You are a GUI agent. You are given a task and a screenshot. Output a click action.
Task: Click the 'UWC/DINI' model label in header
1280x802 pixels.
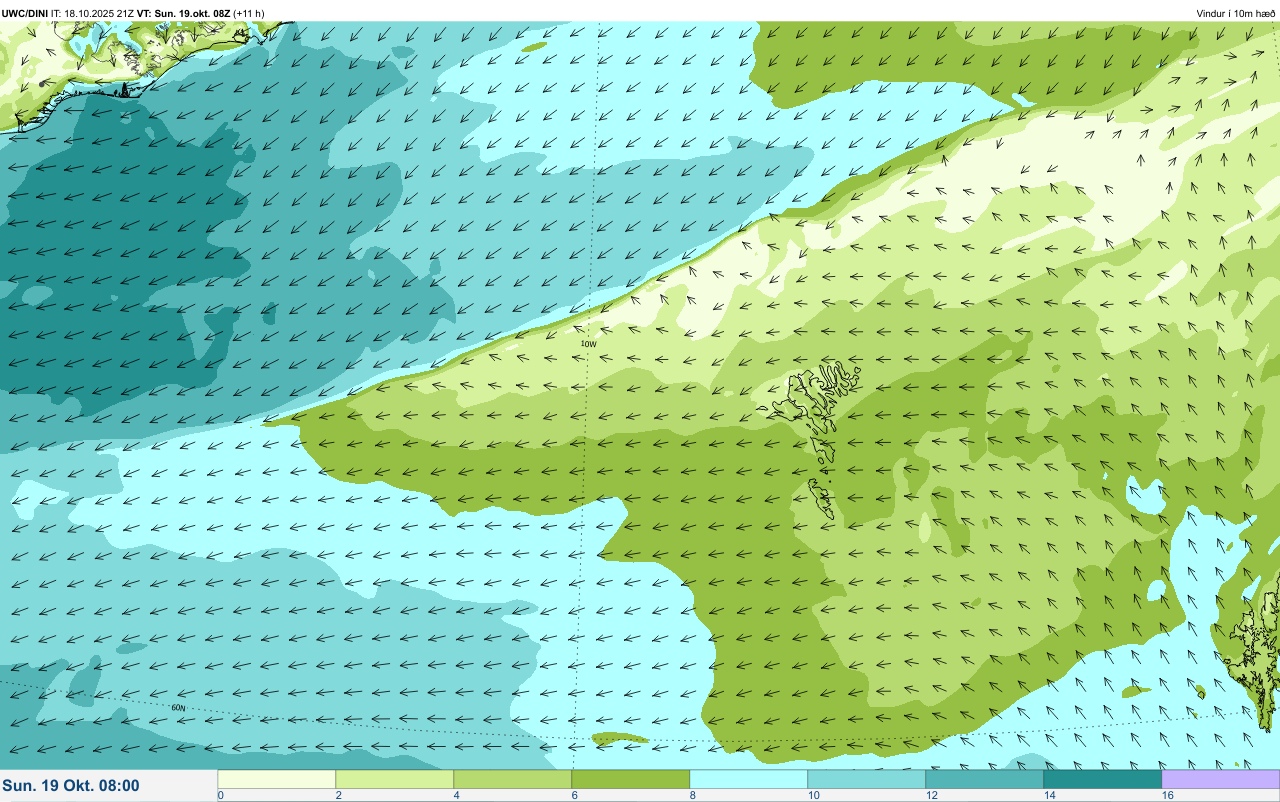(x=24, y=13)
